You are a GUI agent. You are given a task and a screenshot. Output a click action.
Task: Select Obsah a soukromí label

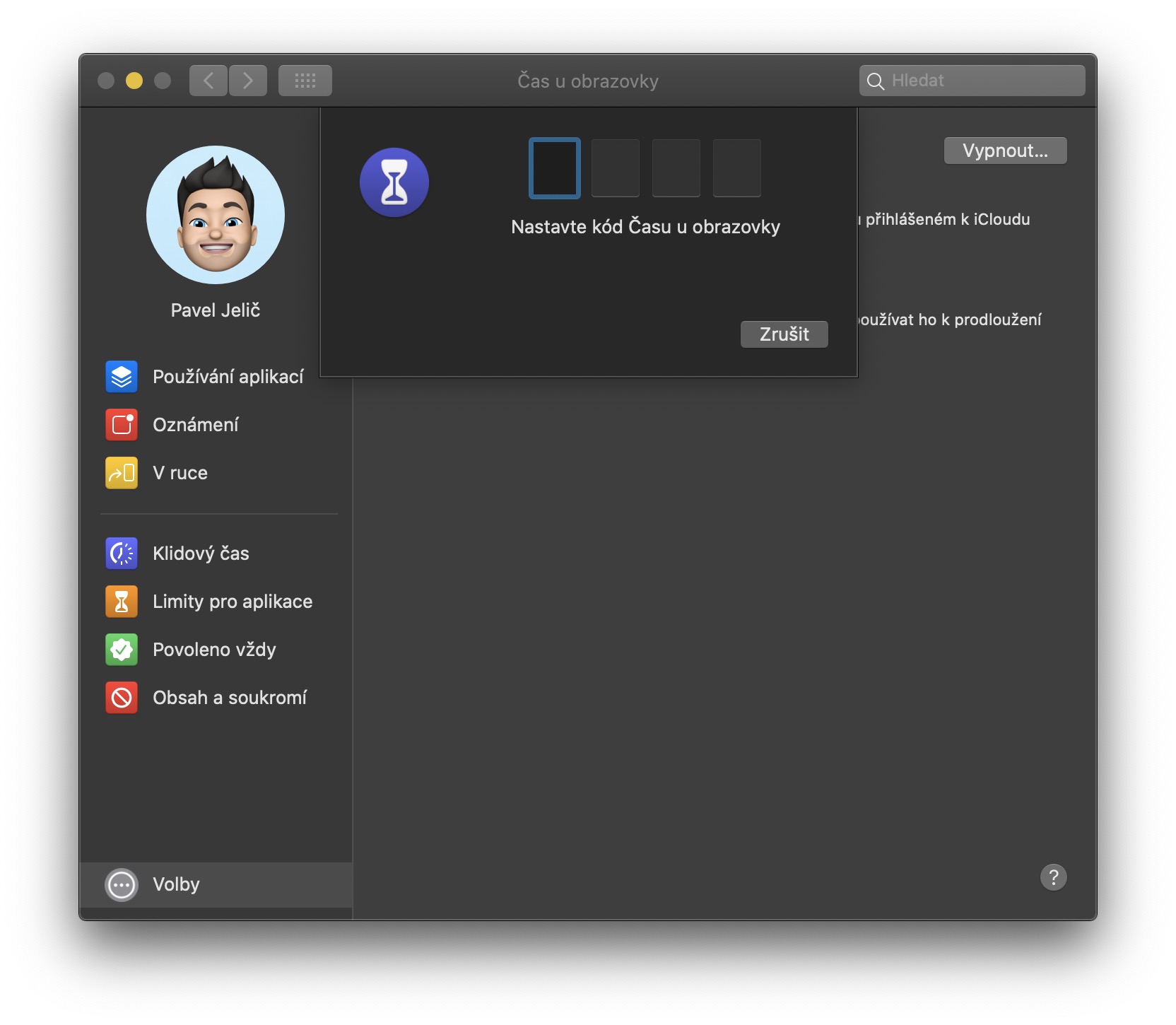point(230,698)
